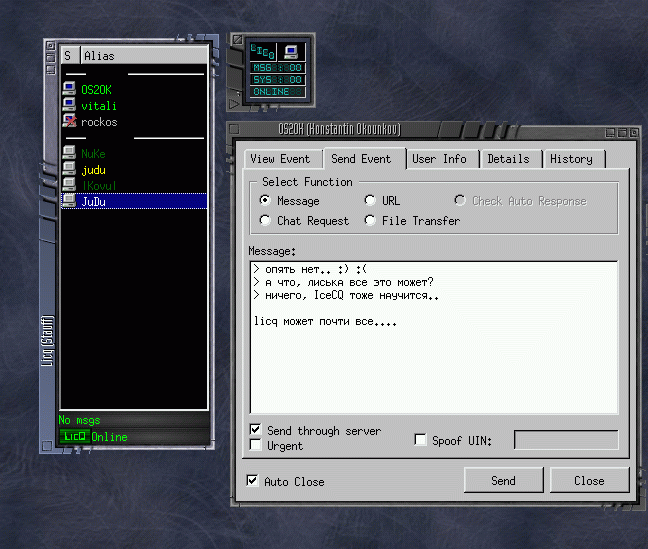Select the Message radio button
This screenshot has width=648, height=549.
point(265,200)
